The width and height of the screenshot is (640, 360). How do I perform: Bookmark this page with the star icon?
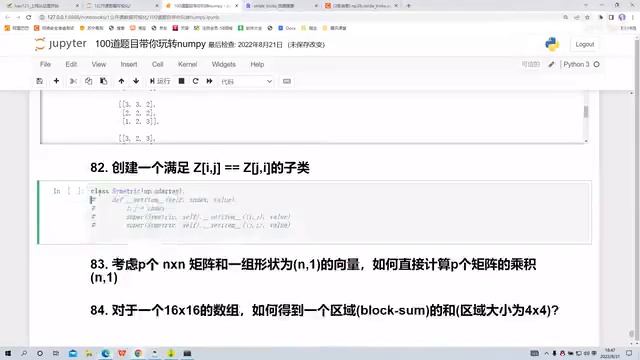(x=587, y=17)
